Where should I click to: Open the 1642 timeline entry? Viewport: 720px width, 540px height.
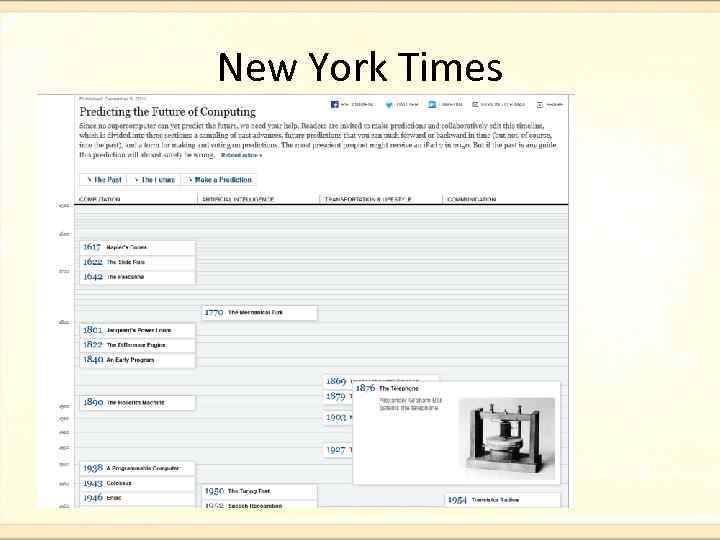[x=137, y=277]
